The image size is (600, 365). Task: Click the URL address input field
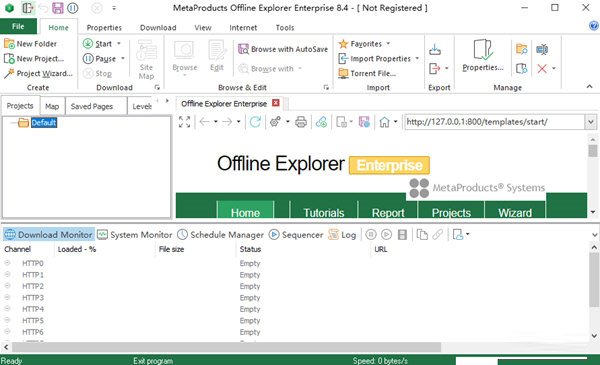tap(494, 122)
